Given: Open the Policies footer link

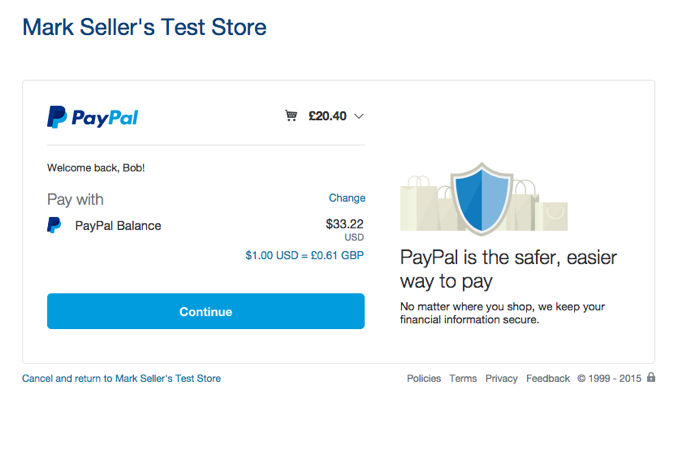Looking at the screenshot, I should [423, 378].
